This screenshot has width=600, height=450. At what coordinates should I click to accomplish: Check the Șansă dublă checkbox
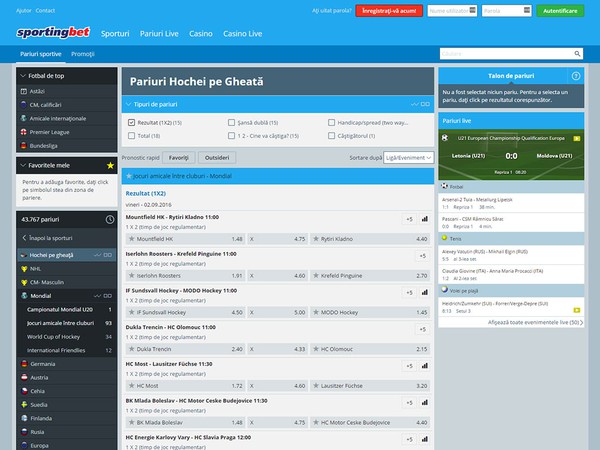coord(231,122)
